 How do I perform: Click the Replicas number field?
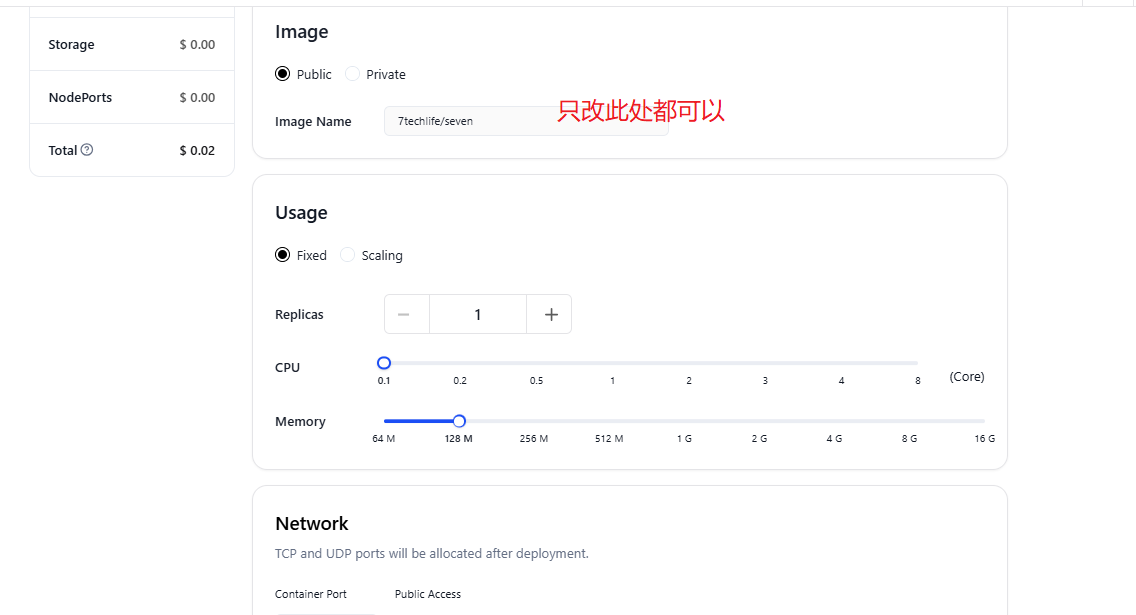[x=478, y=314]
